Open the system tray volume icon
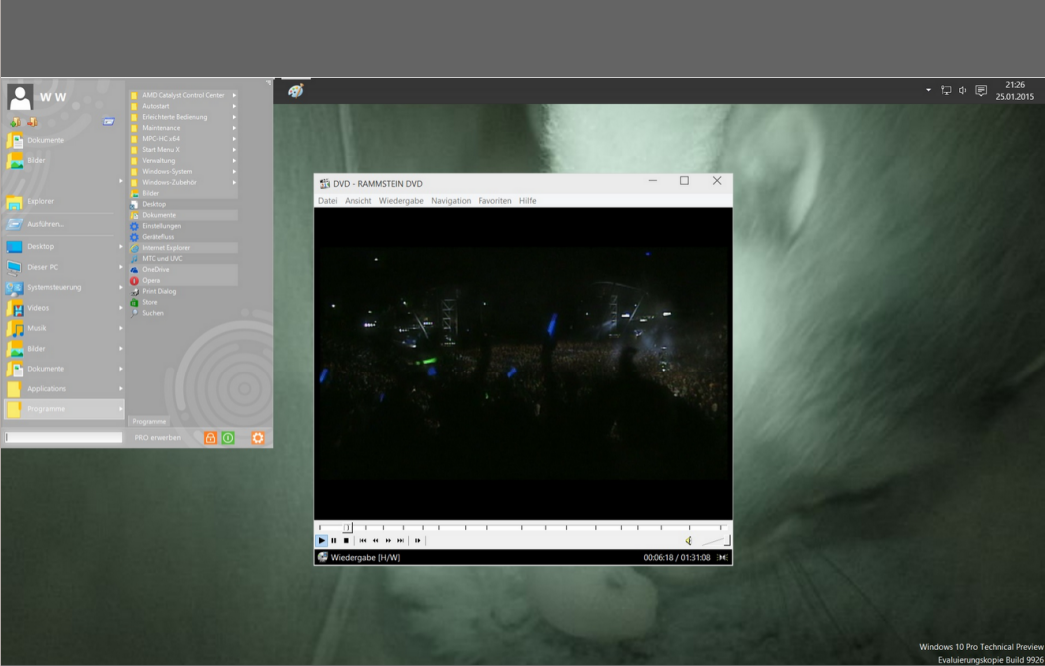The image size is (1045, 666). coord(962,90)
